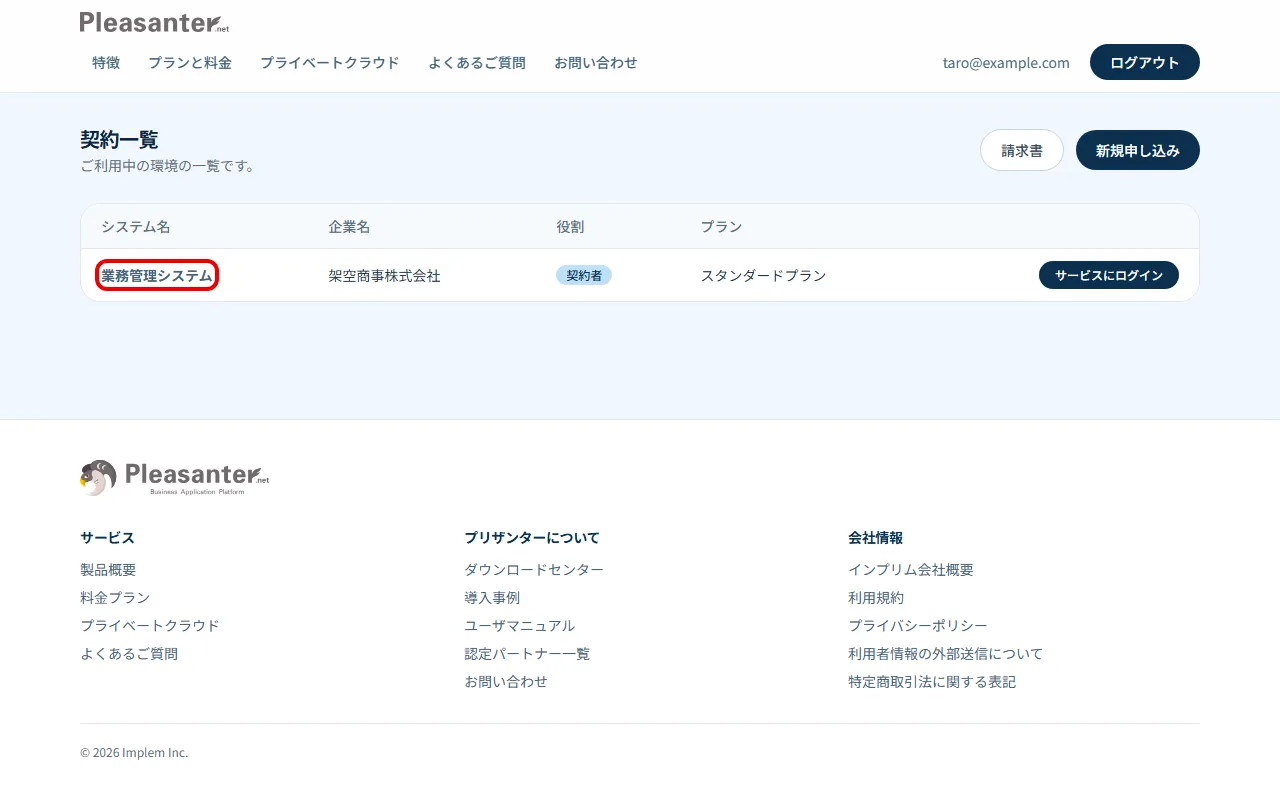
Task: Click the taro@example.com account text
Action: [x=1006, y=62]
